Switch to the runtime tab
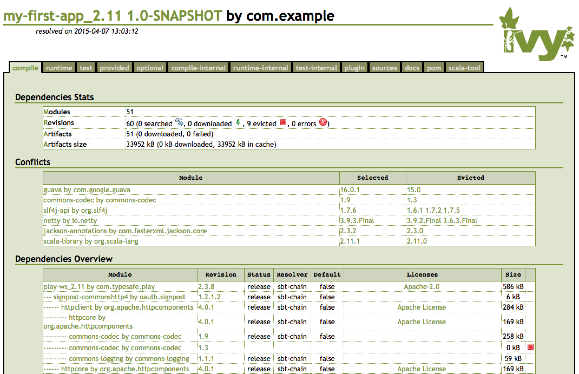Screen dimensions: 579x374 59,68
